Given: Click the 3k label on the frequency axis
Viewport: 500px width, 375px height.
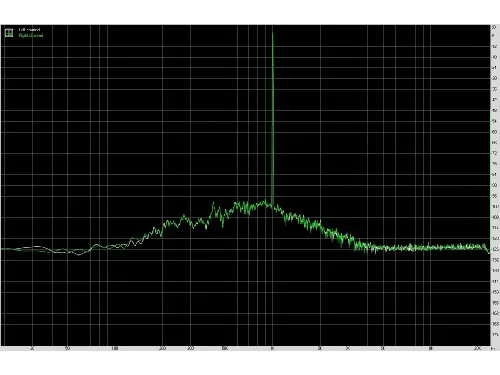Looking at the screenshot, I should click(348, 349).
